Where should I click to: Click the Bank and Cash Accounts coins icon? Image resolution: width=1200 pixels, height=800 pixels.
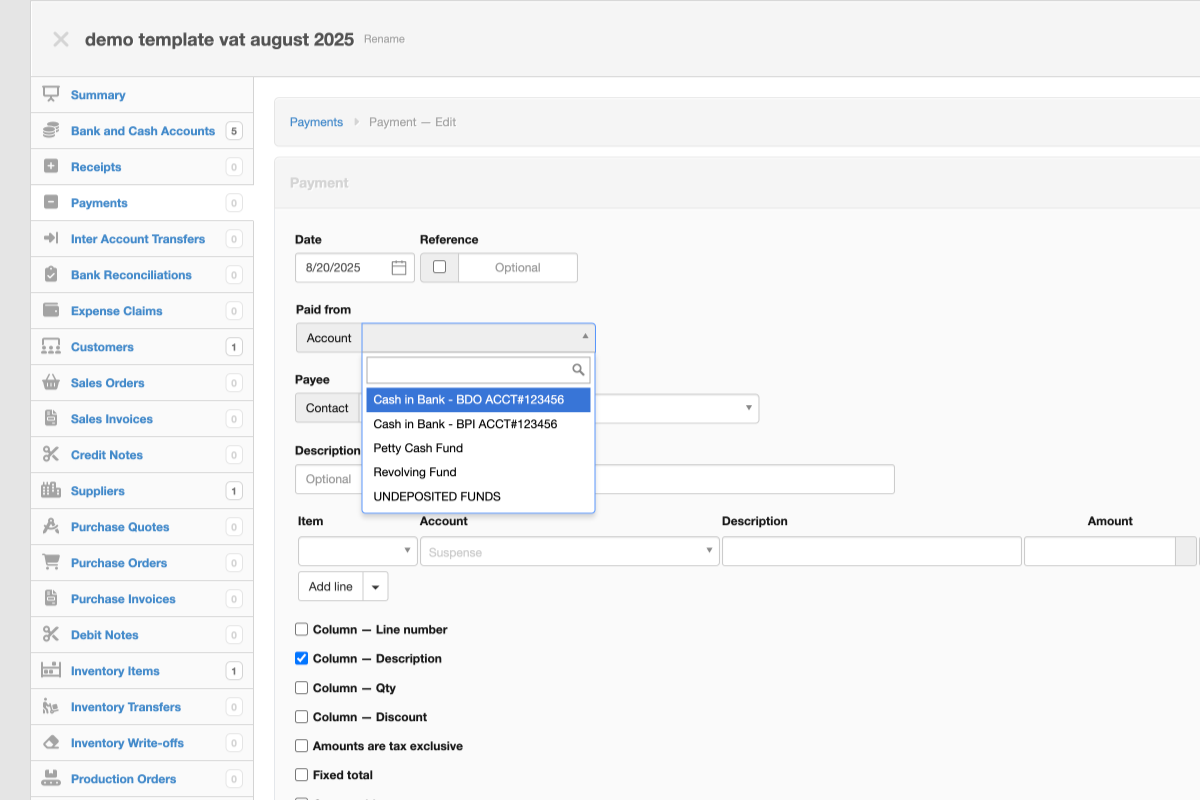click(x=51, y=131)
